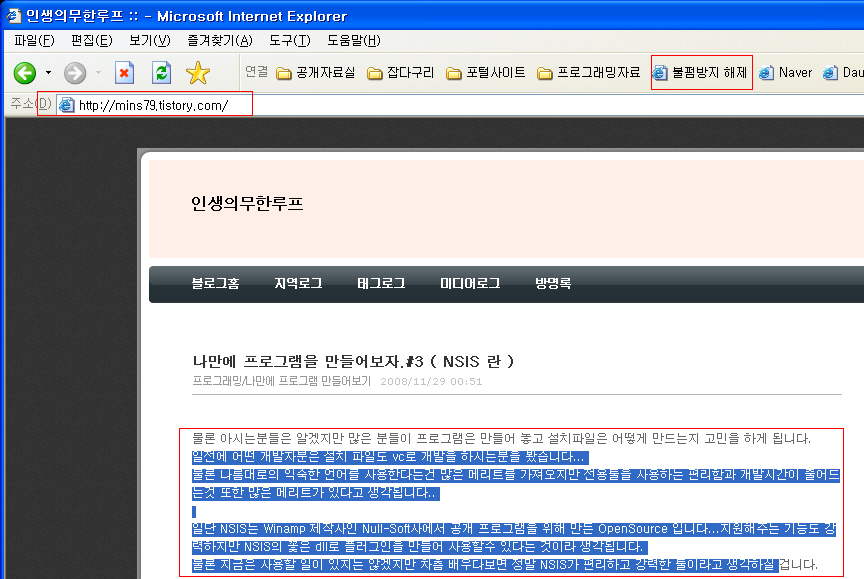Open the post title 나만에 프로그램을 만들어보자.#3

(x=353, y=361)
